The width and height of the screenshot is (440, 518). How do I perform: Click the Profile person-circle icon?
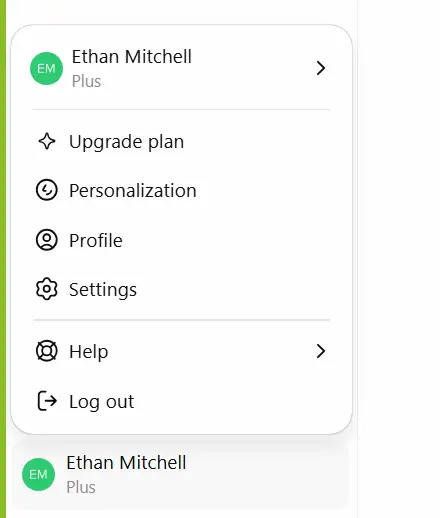[x=47, y=240]
